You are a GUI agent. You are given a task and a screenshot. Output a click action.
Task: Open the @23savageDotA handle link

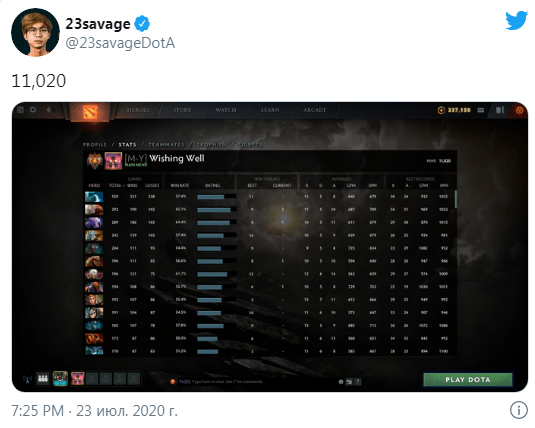(x=120, y=43)
